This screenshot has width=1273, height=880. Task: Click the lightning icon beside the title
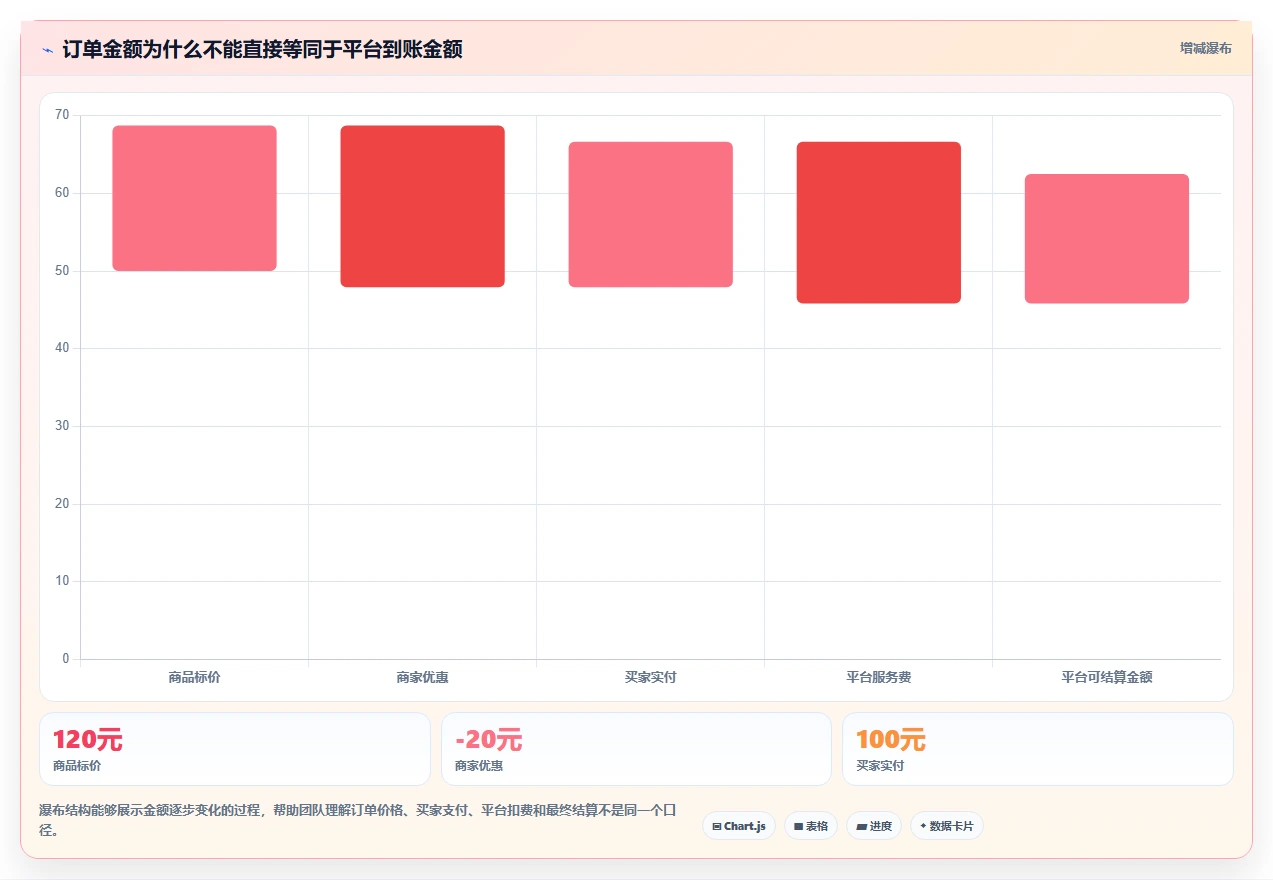[47, 50]
